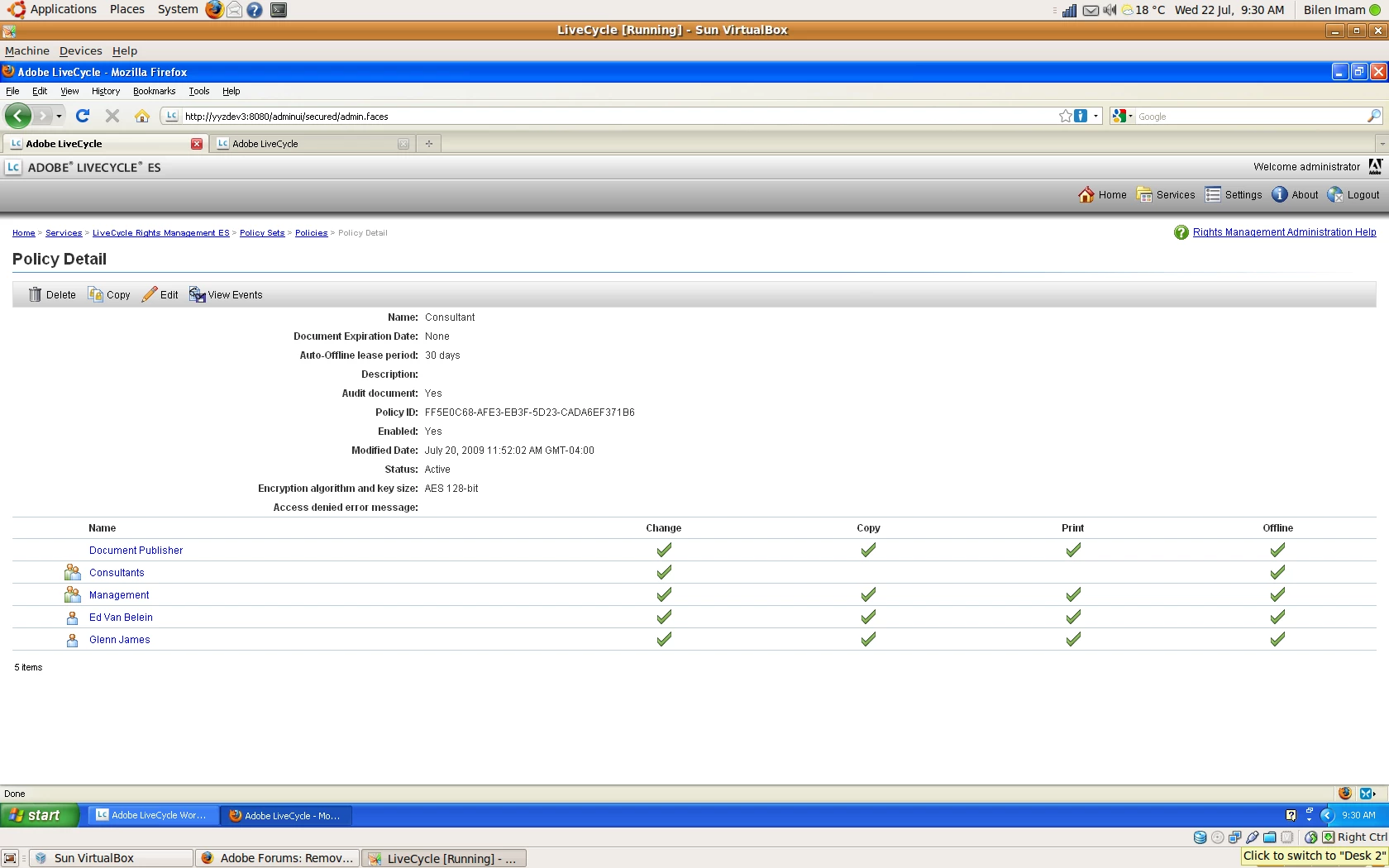1389x868 pixels.
Task: Open the list all tabs dropdown
Action: click(1382, 143)
